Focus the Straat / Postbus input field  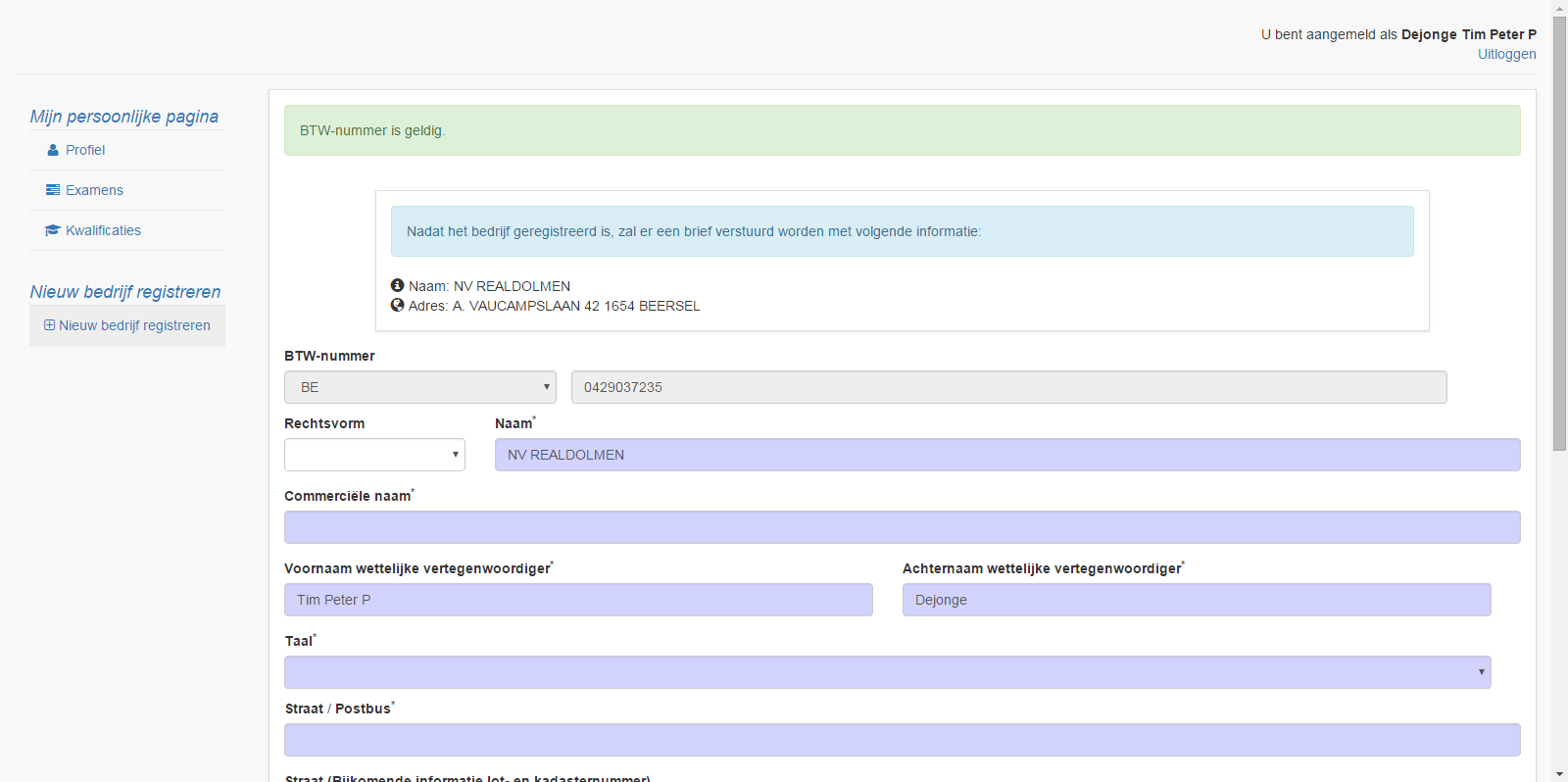click(x=903, y=740)
